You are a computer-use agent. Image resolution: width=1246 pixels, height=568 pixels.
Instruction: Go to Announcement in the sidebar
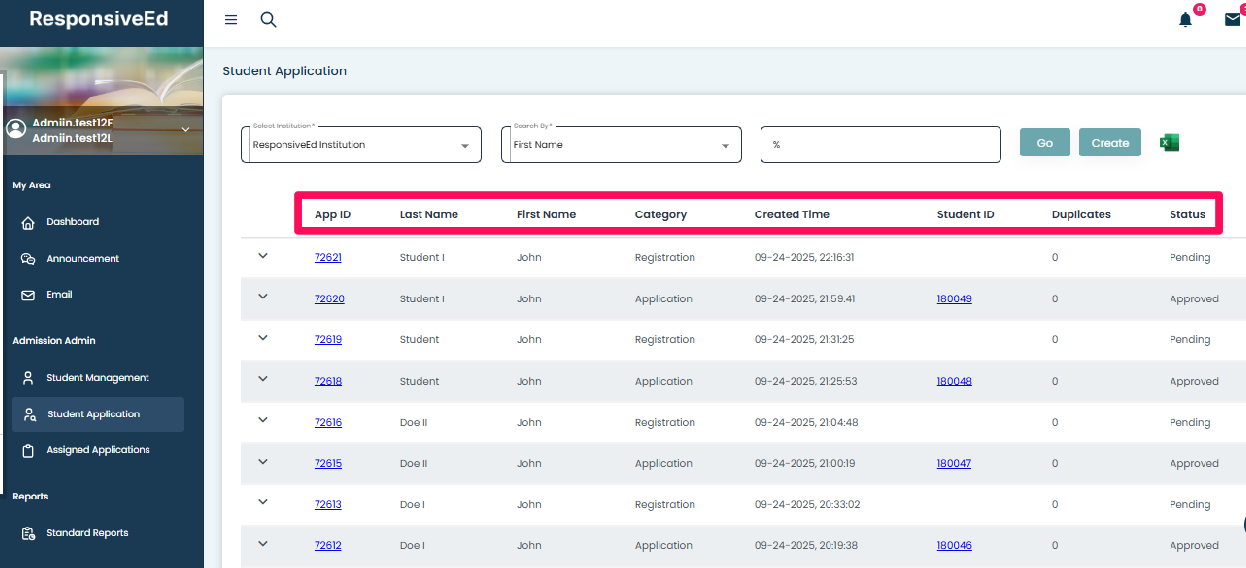point(82,259)
